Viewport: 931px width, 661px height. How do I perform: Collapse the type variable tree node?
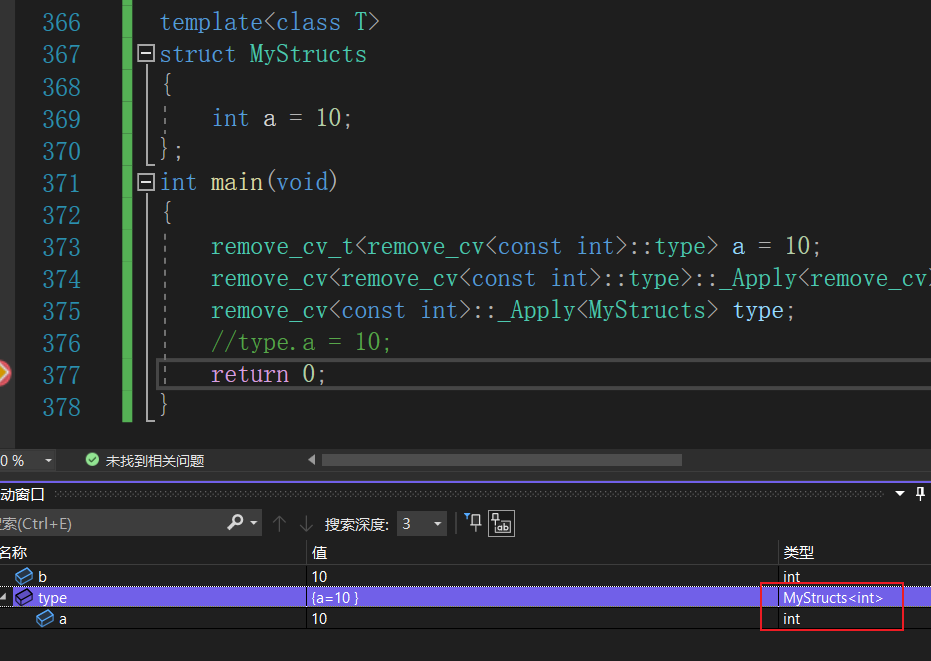tap(4, 596)
